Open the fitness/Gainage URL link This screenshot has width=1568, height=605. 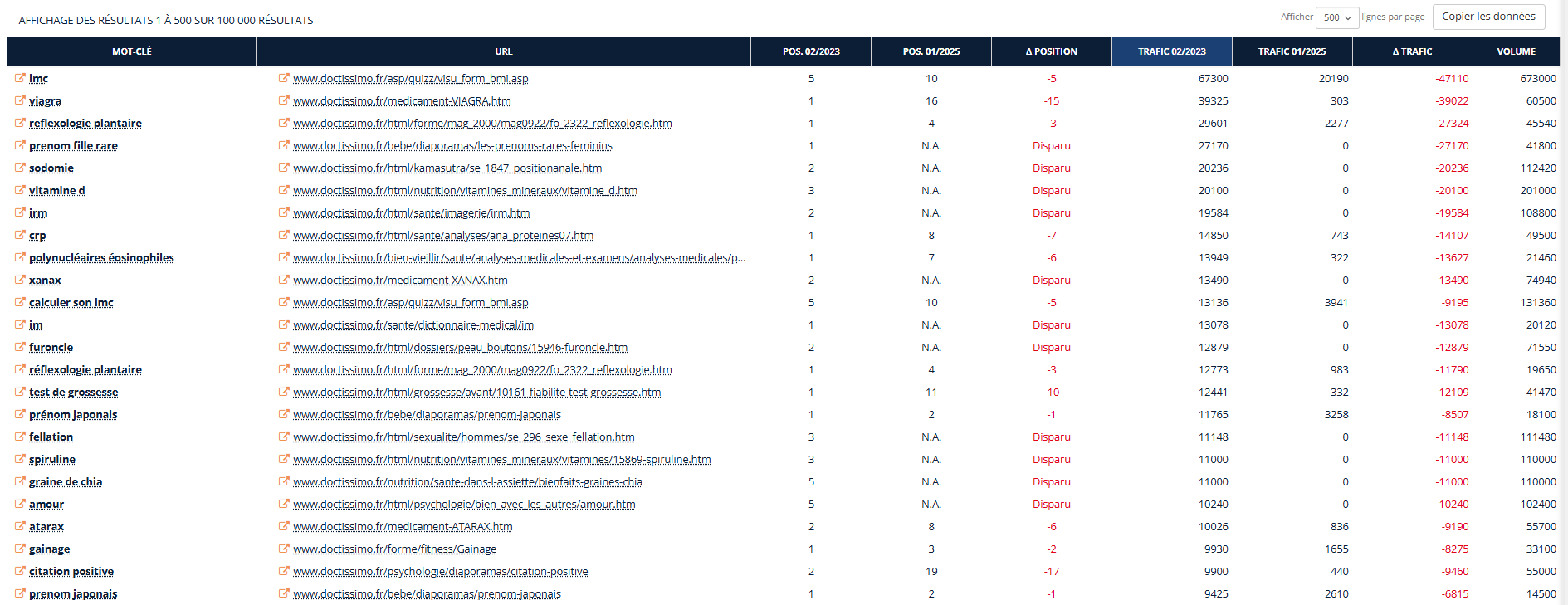(394, 549)
